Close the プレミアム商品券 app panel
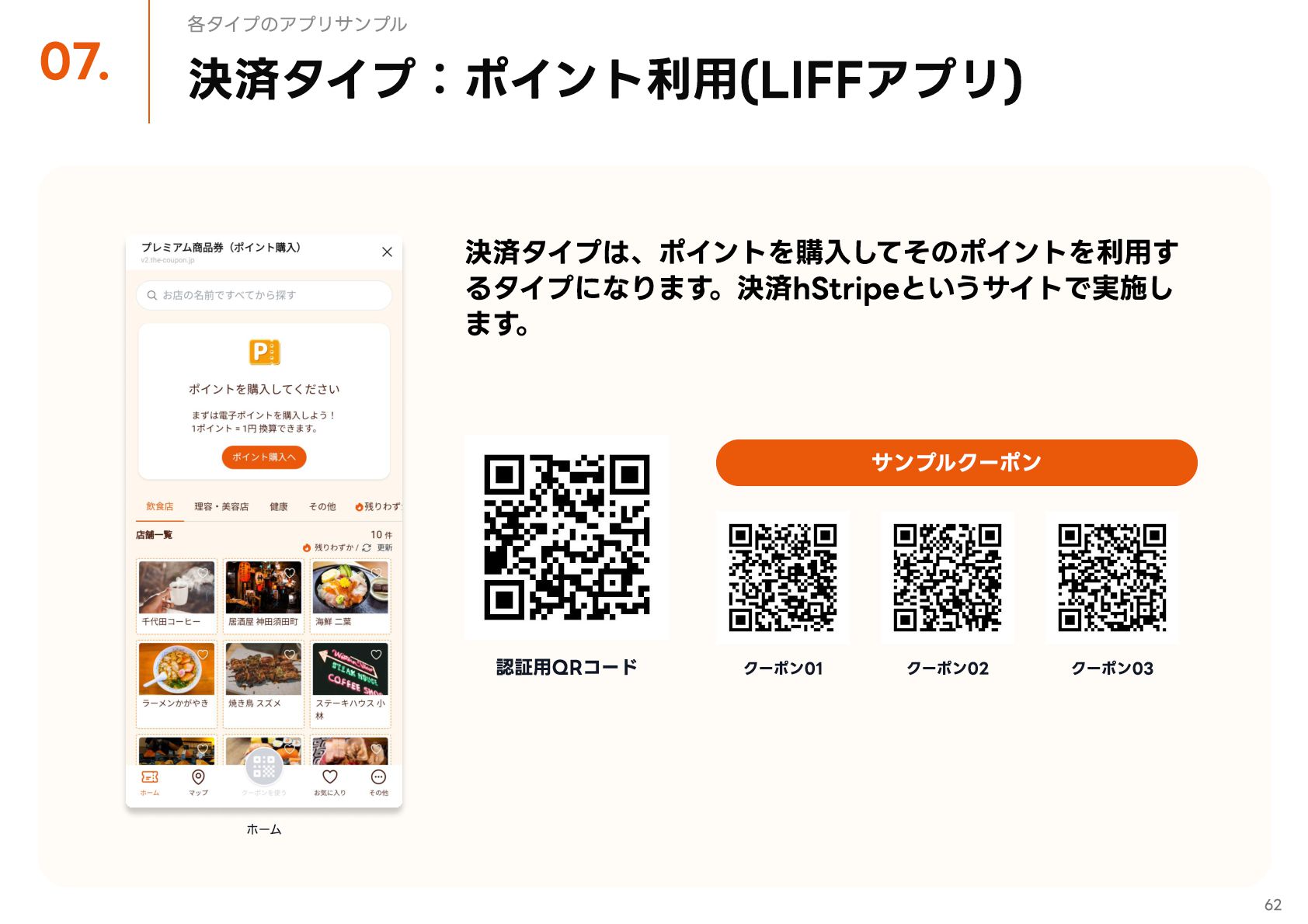Viewport: 1308px width, 924px height. click(x=387, y=252)
